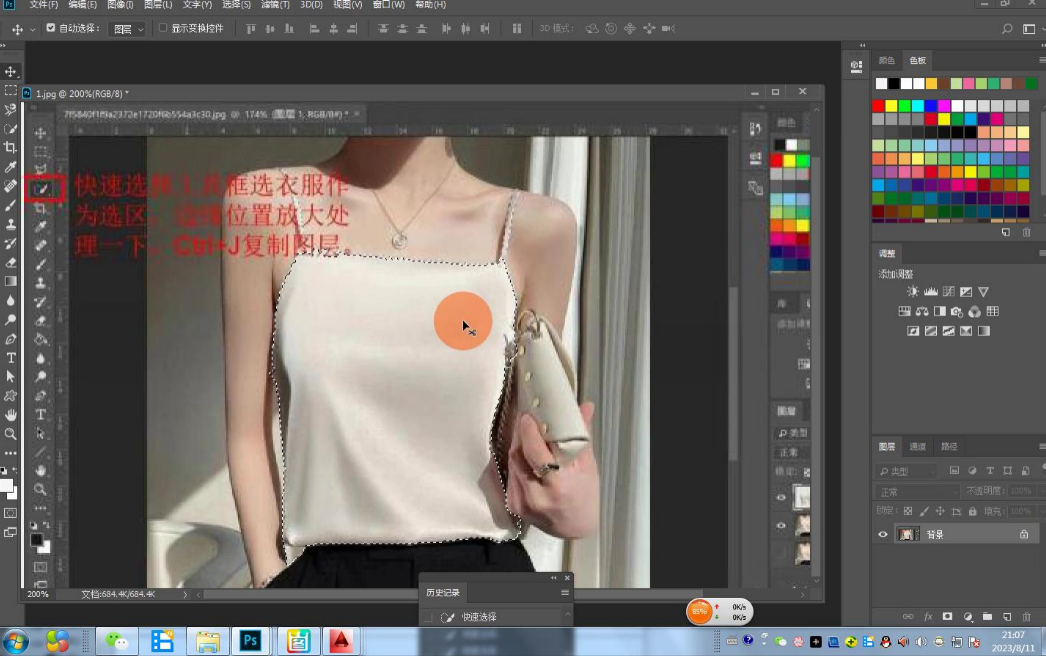Viewport: 1046px width, 656px height.
Task: Toggle Quick Mask mode in left toolbar
Action: click(x=11, y=513)
